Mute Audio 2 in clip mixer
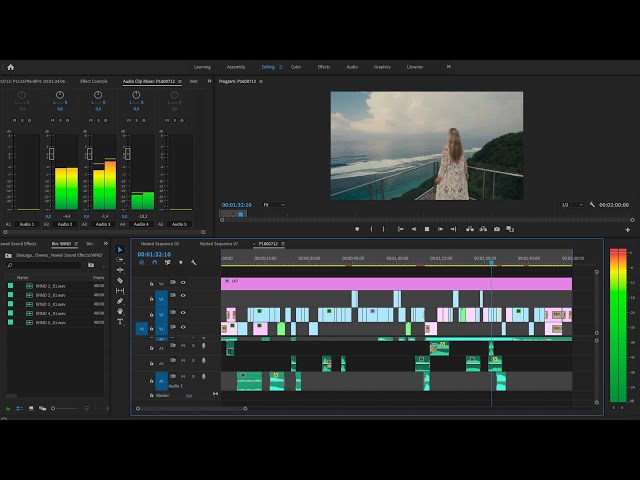Screen dimensions: 640x480 [53, 120]
